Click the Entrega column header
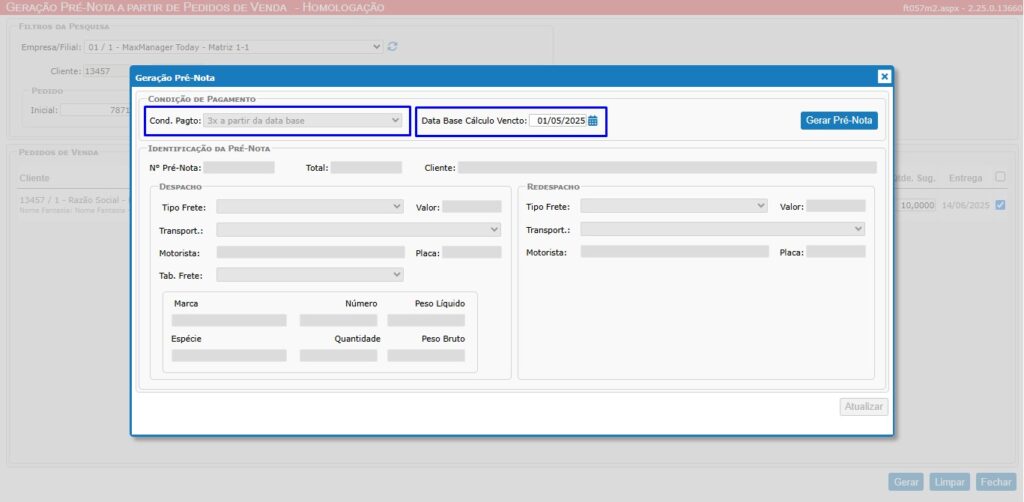The height and width of the screenshot is (502, 1024). [x=965, y=178]
